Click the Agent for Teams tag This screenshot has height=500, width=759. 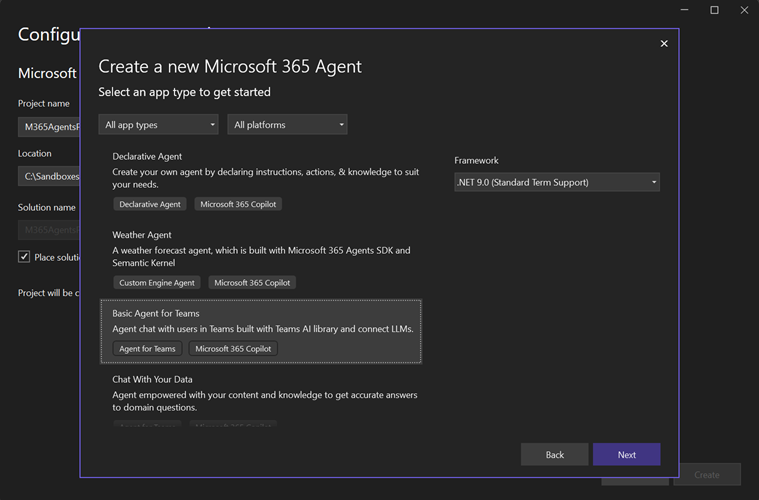(x=147, y=349)
